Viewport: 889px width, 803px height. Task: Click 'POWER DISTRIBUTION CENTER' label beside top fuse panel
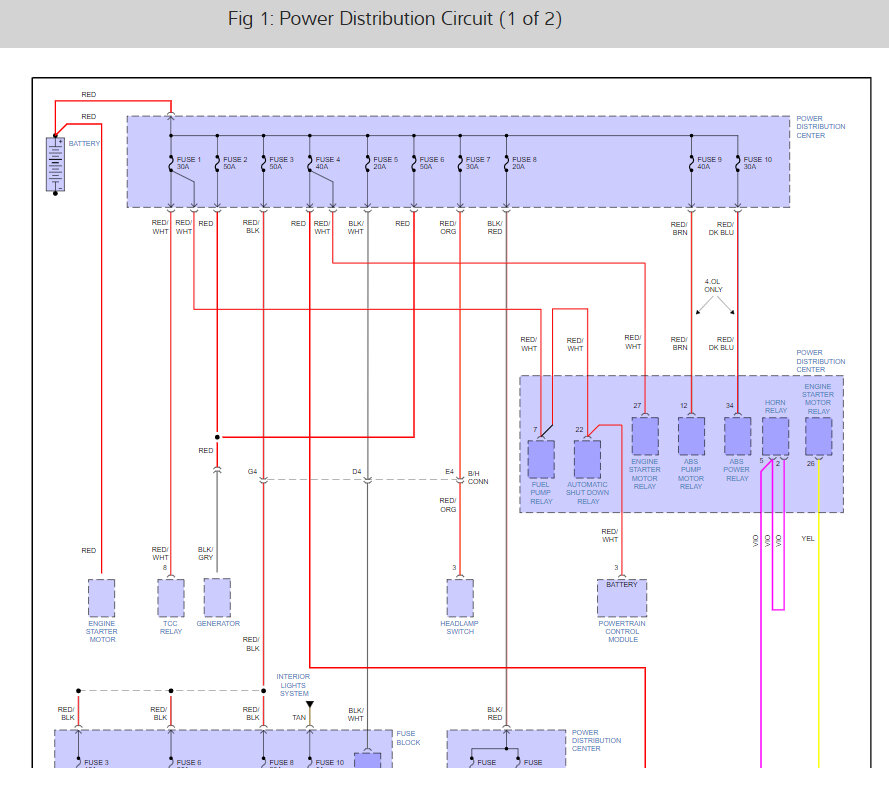click(820, 127)
